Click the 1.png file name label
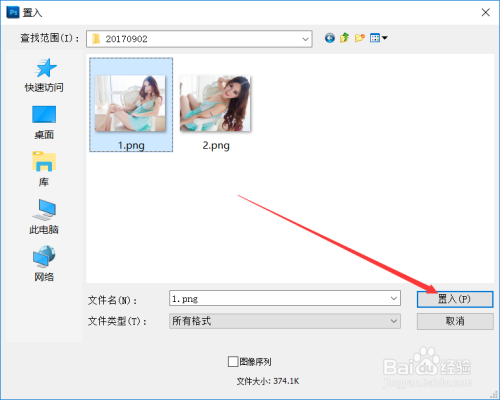Image resolution: width=500 pixels, height=400 pixels. (x=131, y=146)
